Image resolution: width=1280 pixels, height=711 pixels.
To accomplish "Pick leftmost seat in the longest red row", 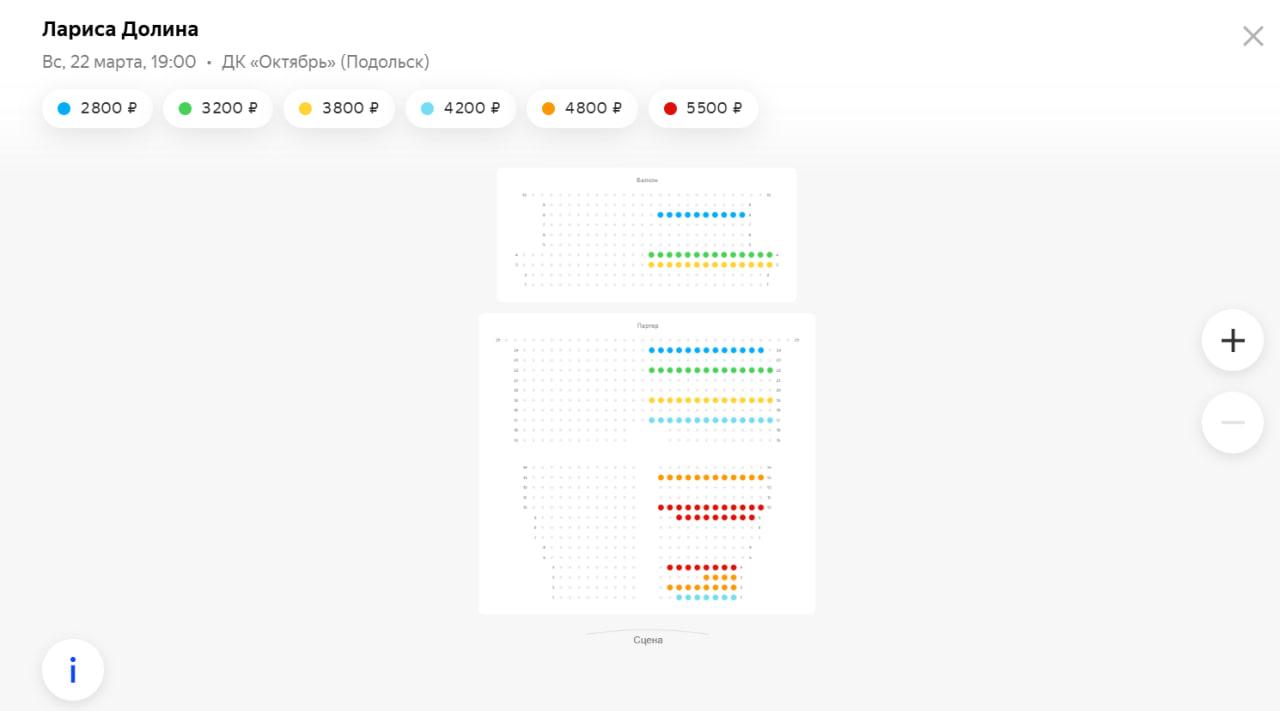I will [660, 507].
